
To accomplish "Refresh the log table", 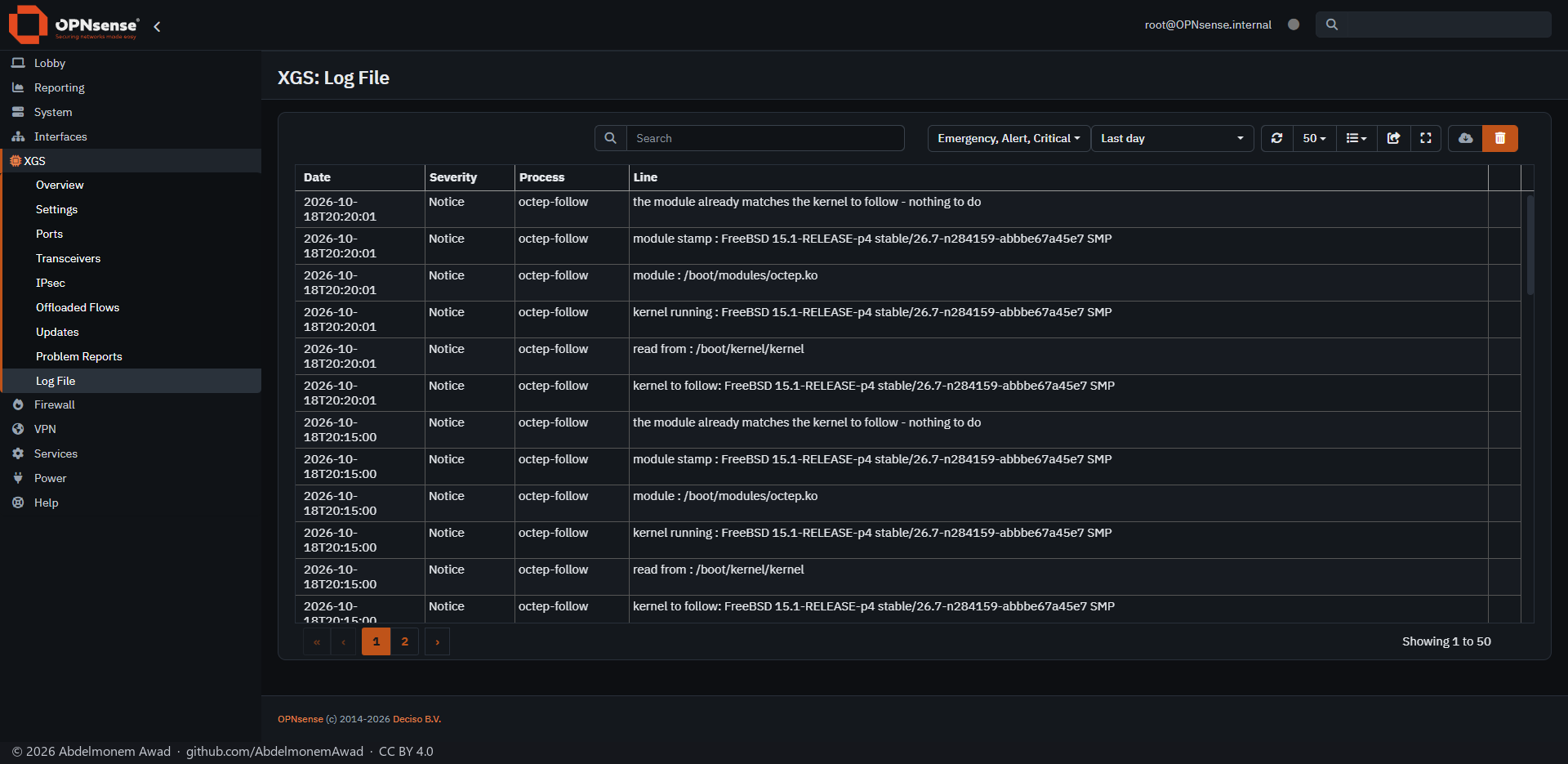I will tap(1276, 138).
